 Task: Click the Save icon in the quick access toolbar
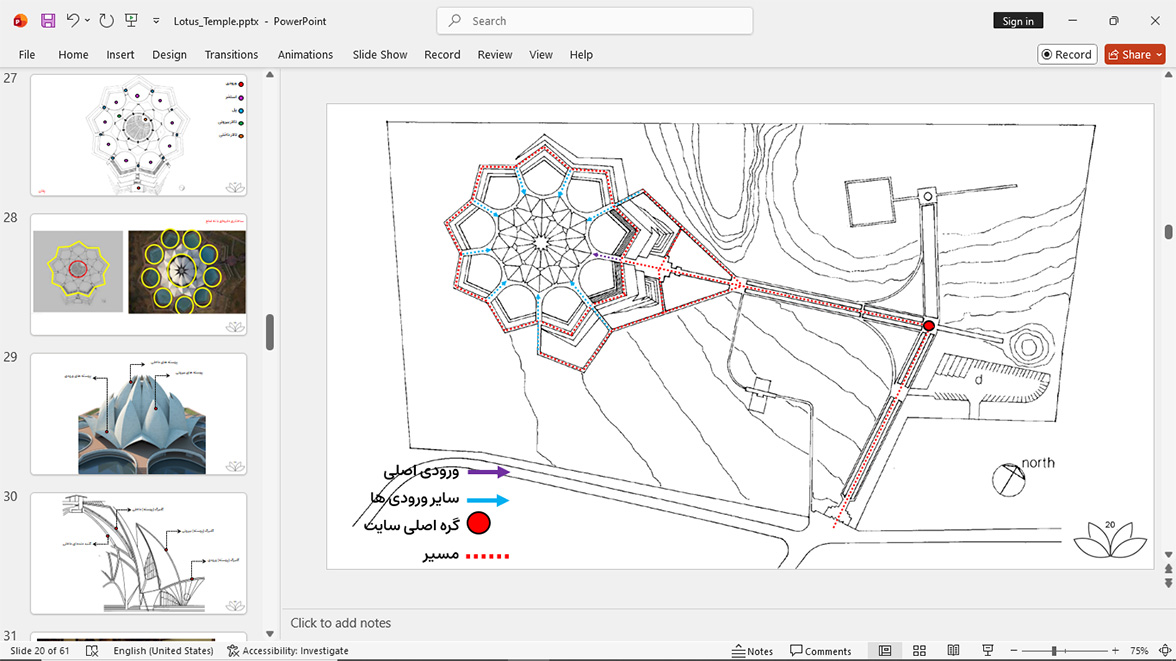coord(48,21)
